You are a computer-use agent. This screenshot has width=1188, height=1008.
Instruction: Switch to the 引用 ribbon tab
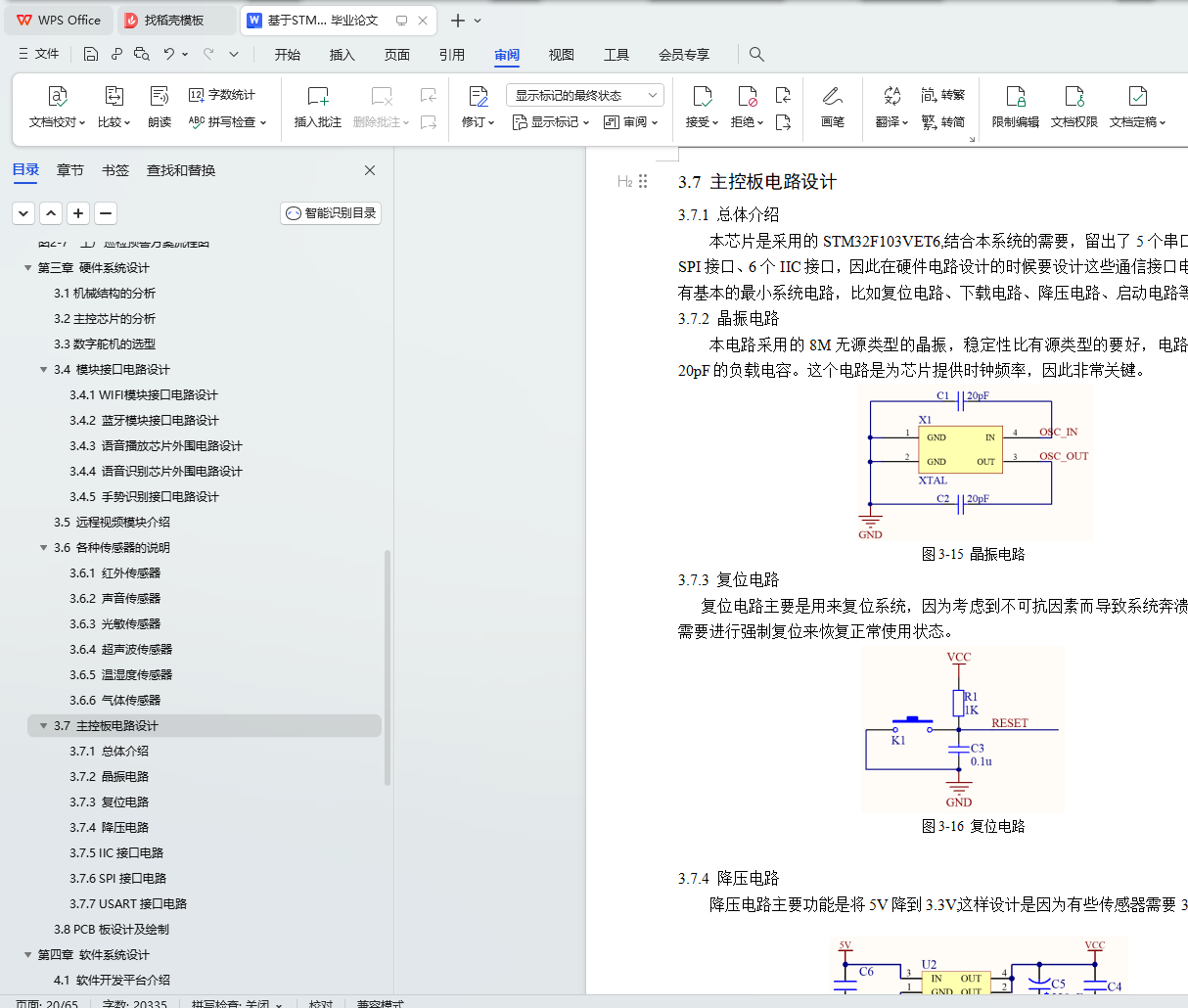[452, 55]
